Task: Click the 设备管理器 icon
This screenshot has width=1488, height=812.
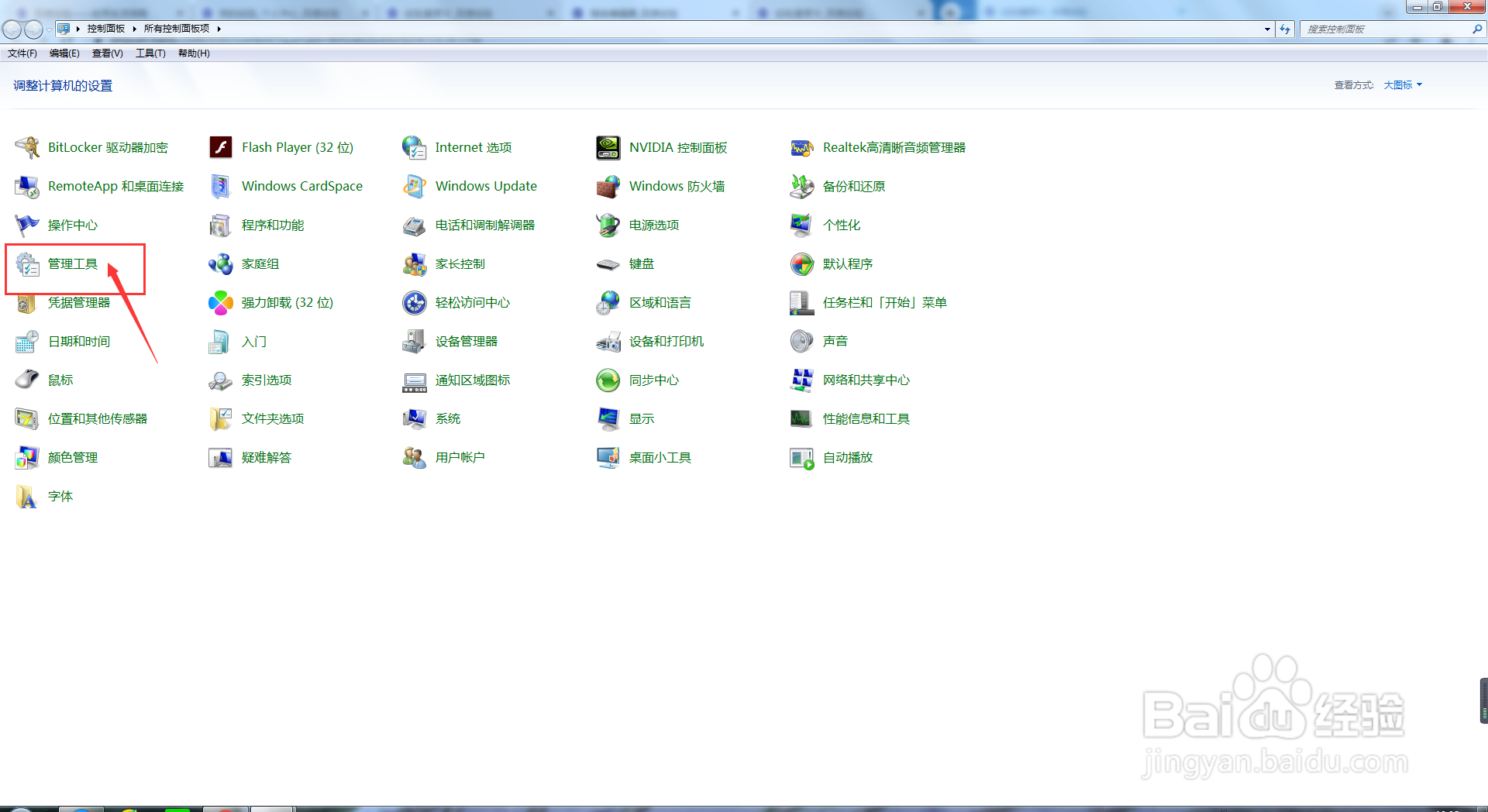Action: pyautogui.click(x=415, y=341)
